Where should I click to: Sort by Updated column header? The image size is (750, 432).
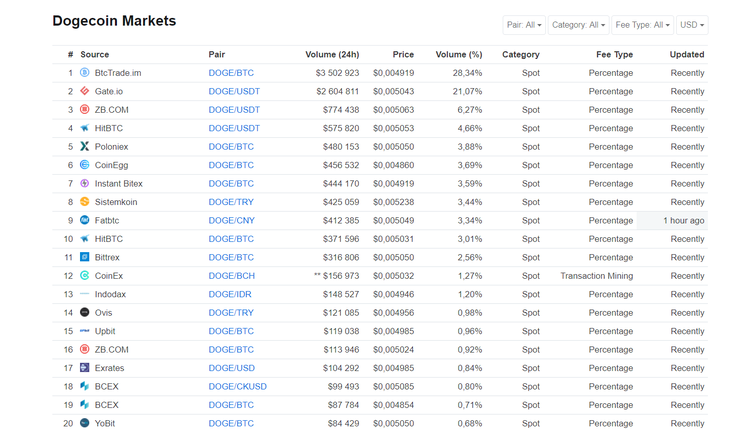[686, 54]
